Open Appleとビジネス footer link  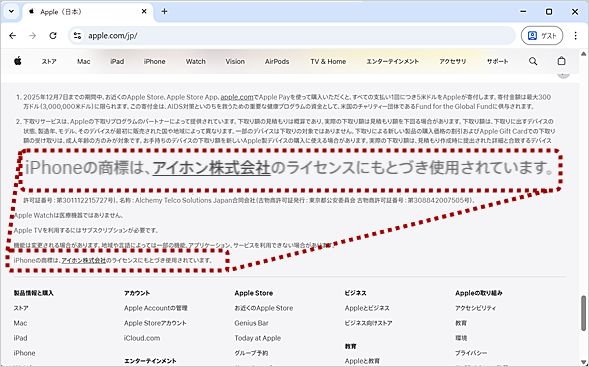click(367, 308)
